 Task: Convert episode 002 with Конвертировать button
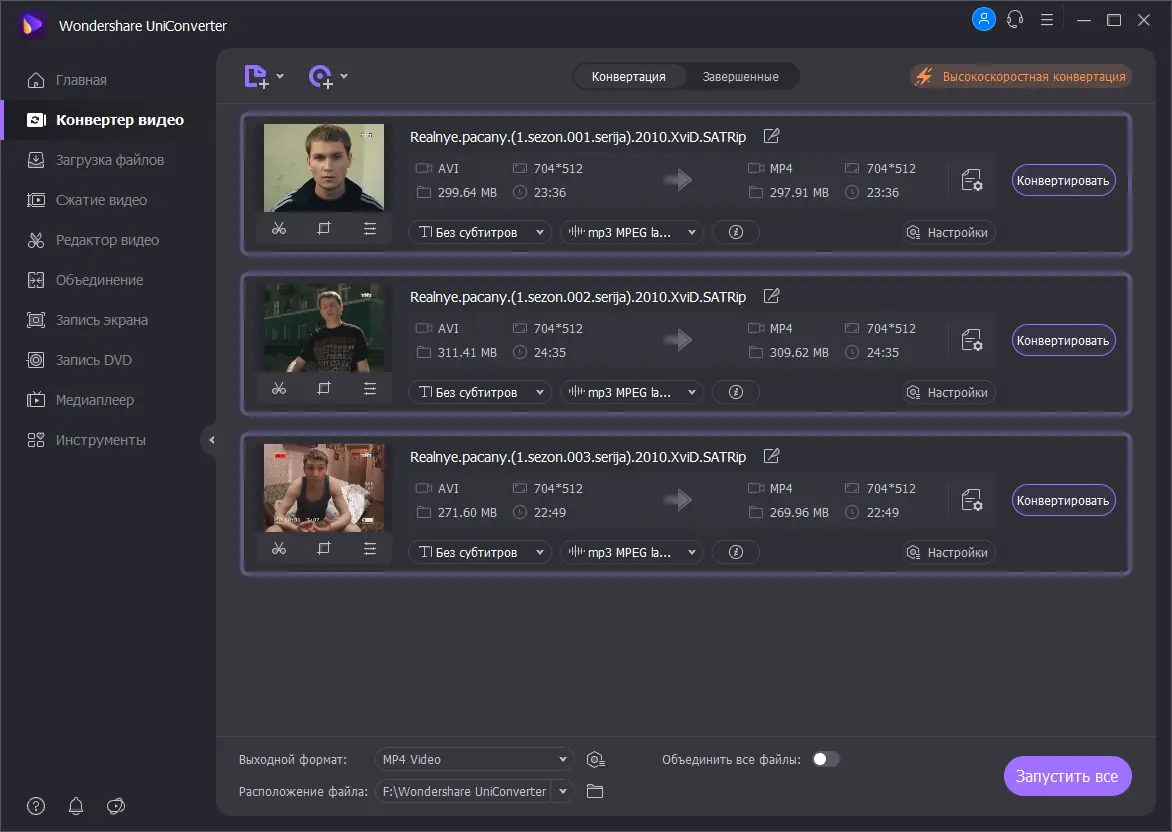click(1064, 340)
